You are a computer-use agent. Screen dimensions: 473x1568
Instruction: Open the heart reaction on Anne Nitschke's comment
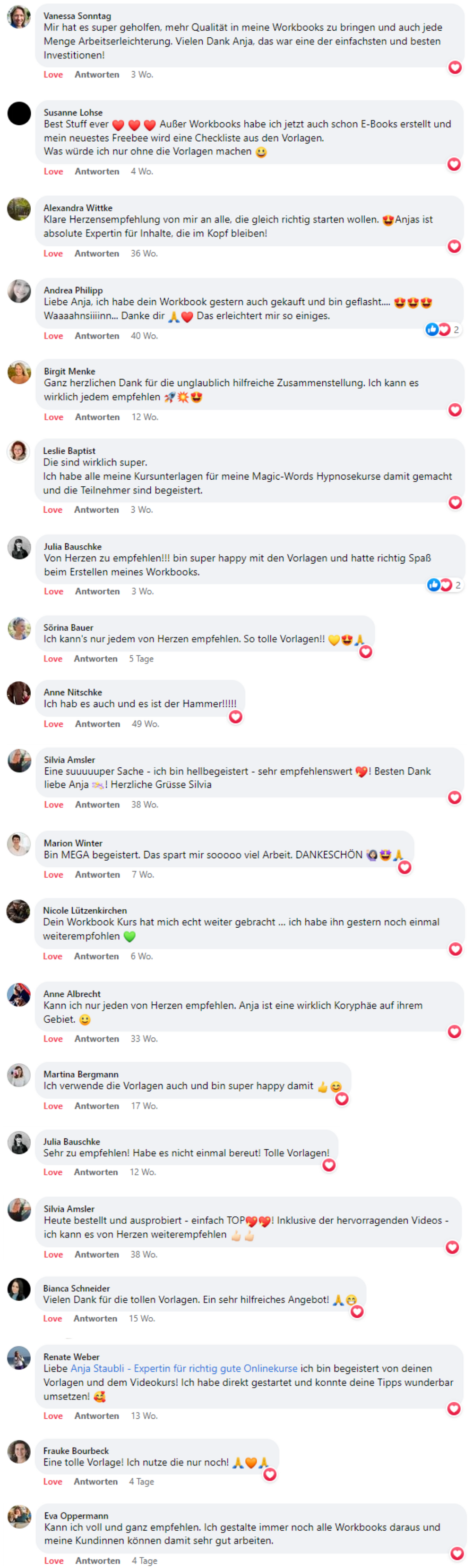click(x=235, y=717)
